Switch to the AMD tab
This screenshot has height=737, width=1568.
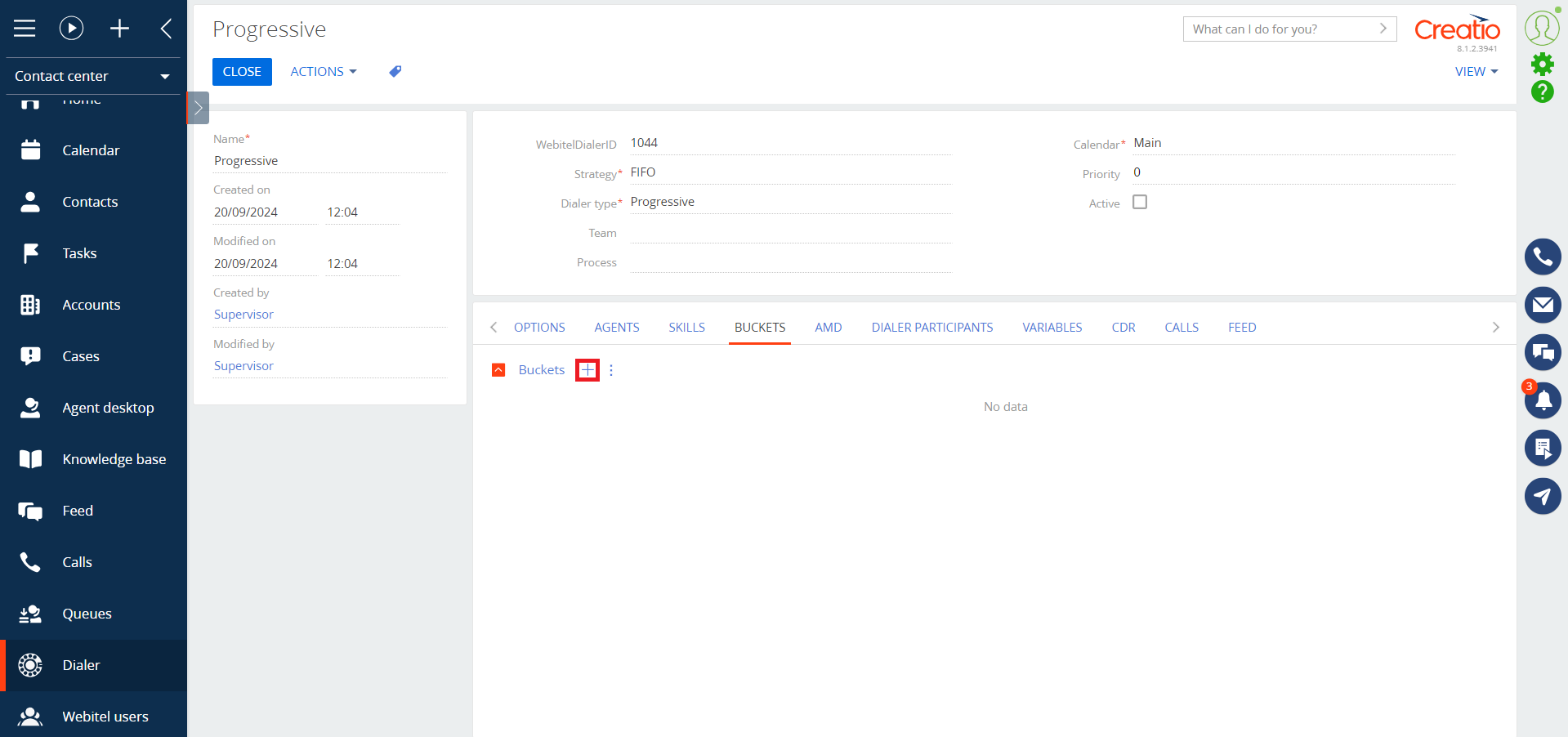pyautogui.click(x=828, y=328)
